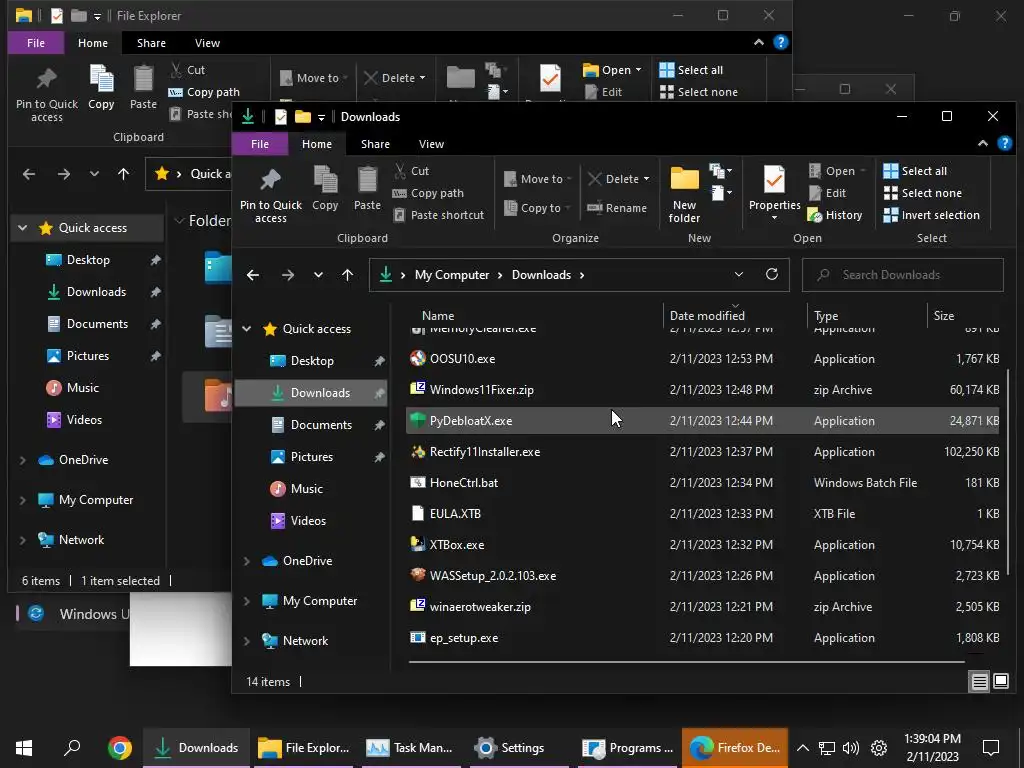Refresh the Downloads folder
The image size is (1024, 768).
772,274
